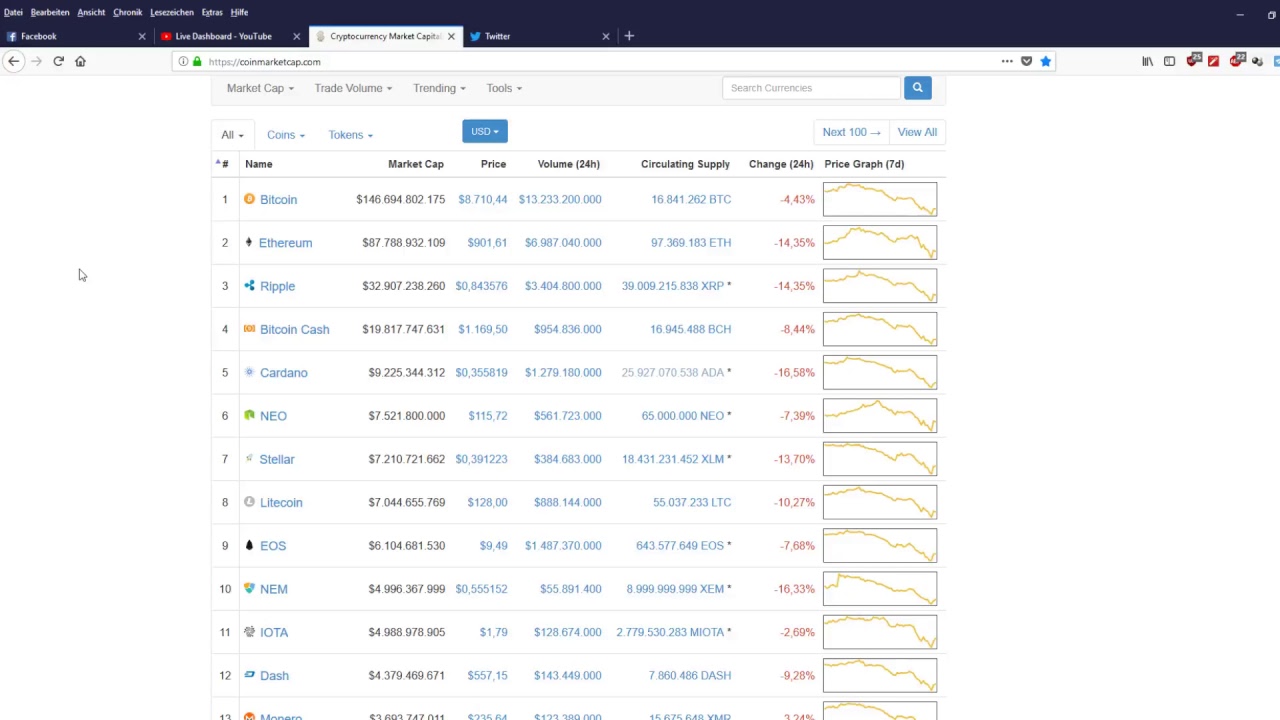Image resolution: width=1280 pixels, height=720 pixels.
Task: Open a new tab with plus icon
Action: click(629, 36)
